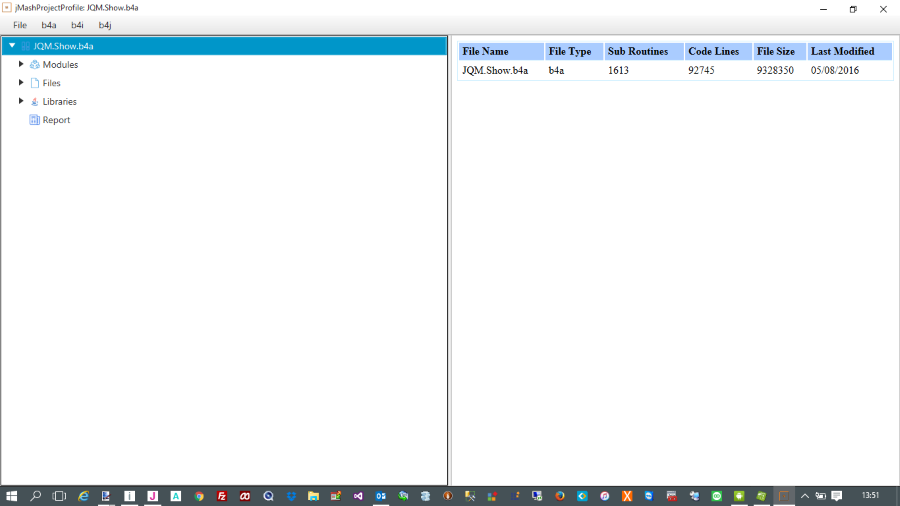Click the 05/08/2016 last modified value

pyautogui.click(x=835, y=71)
